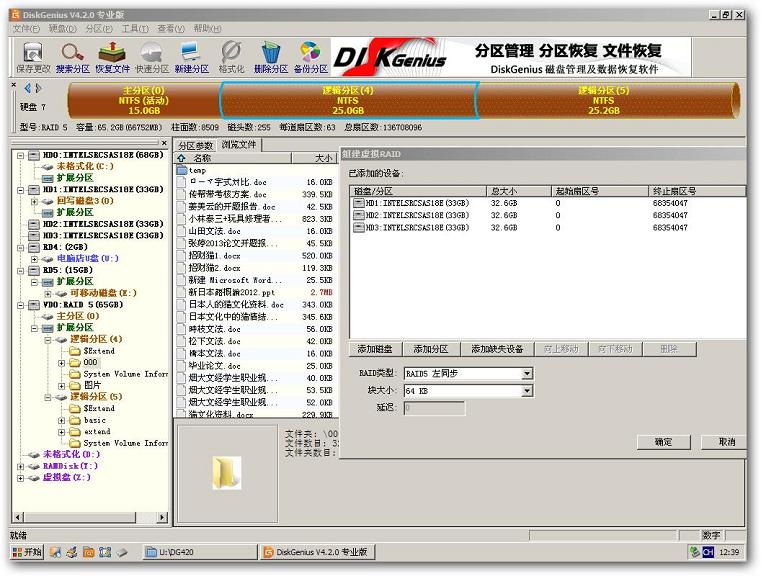The height and width of the screenshot is (576, 761).
Task: Open 分区(P) menu
Action: coord(99,29)
